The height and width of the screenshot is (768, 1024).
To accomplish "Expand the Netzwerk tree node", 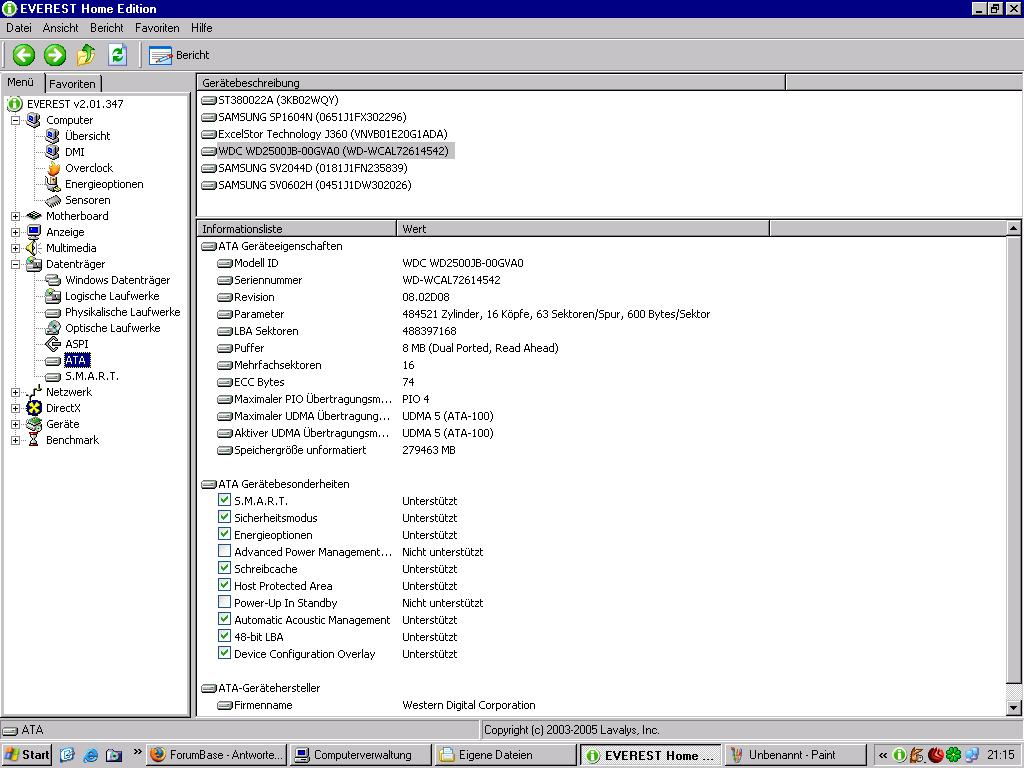I will click(x=16, y=392).
